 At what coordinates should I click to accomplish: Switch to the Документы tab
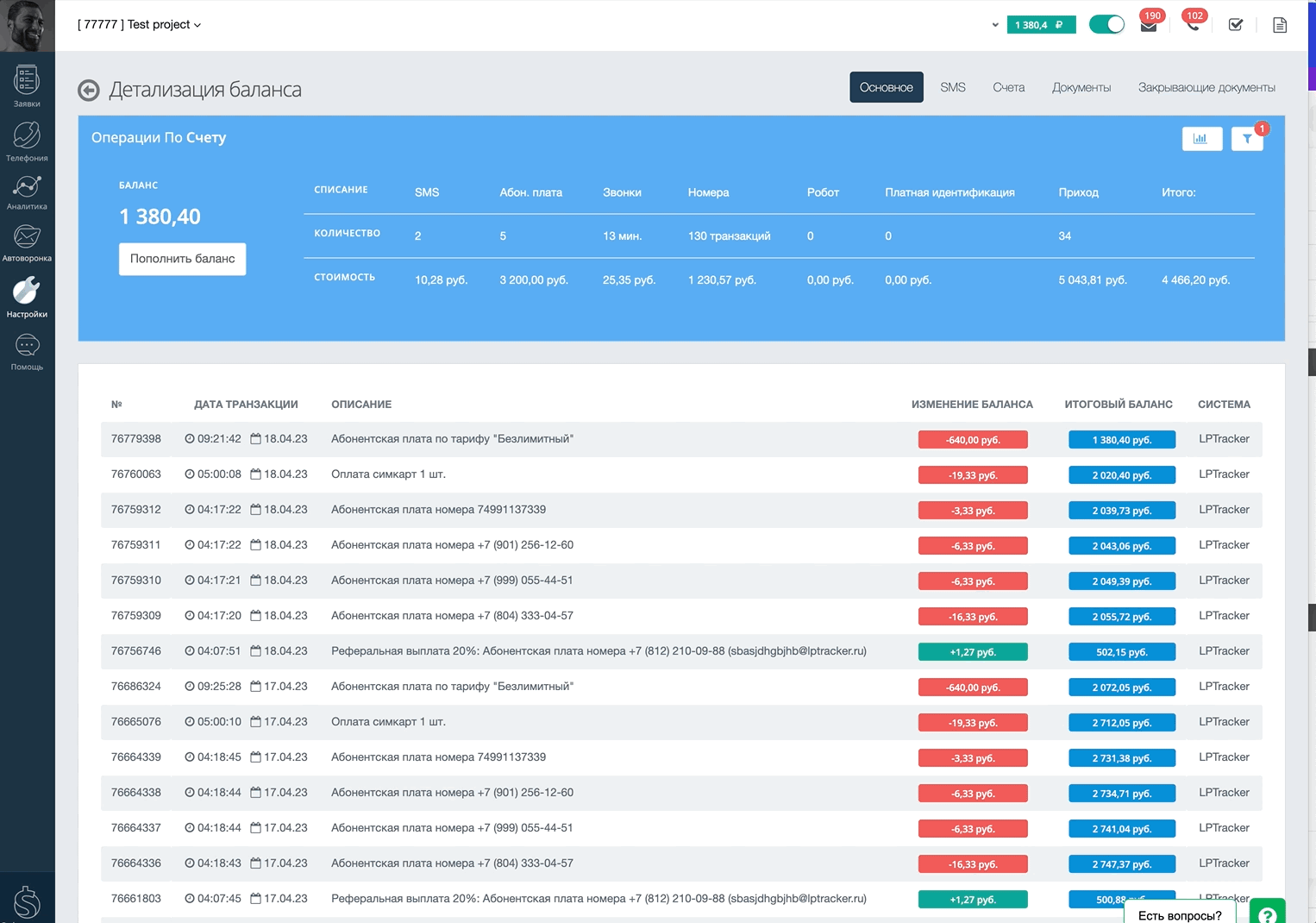click(x=1081, y=87)
